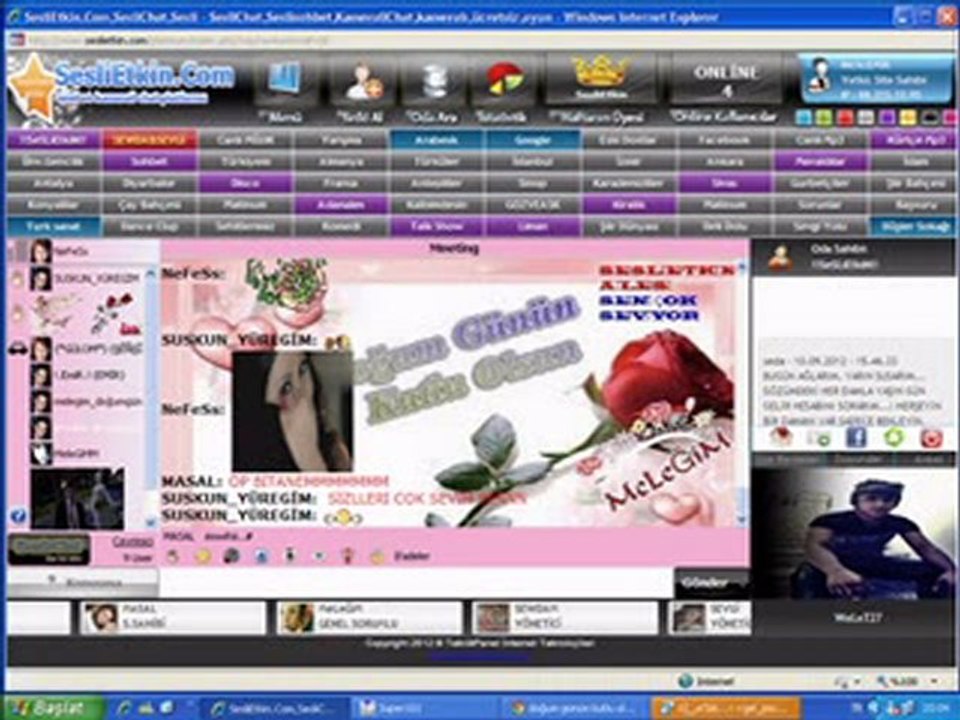The height and width of the screenshot is (720, 960).
Task: Click the red figure icon in chat toolbar
Action: 348,557
